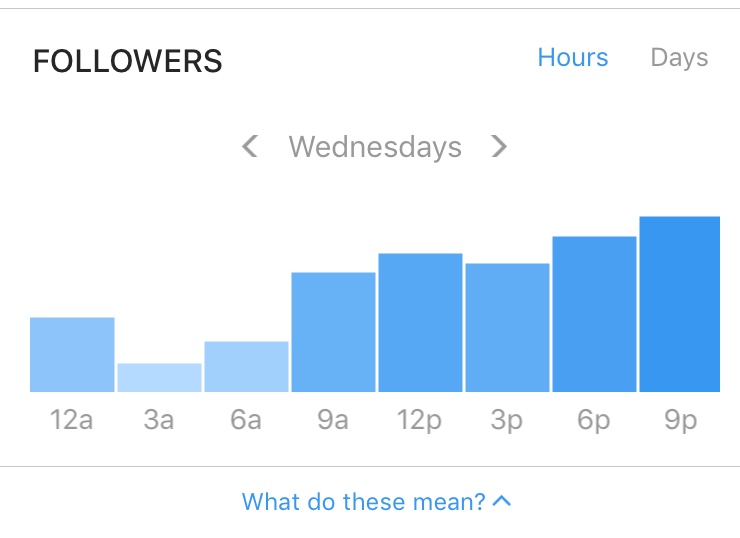
Task: Go to previous day with left chevron
Action: [x=250, y=146]
